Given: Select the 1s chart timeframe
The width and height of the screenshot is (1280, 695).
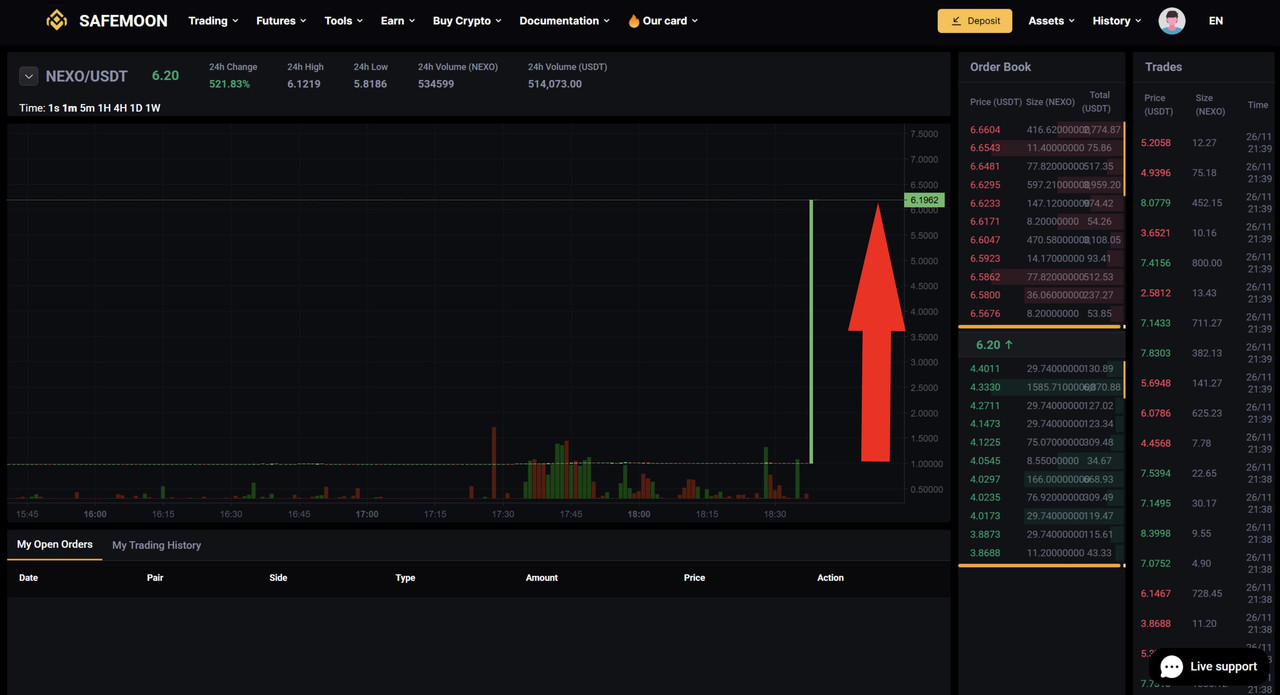Looking at the screenshot, I should (x=54, y=108).
